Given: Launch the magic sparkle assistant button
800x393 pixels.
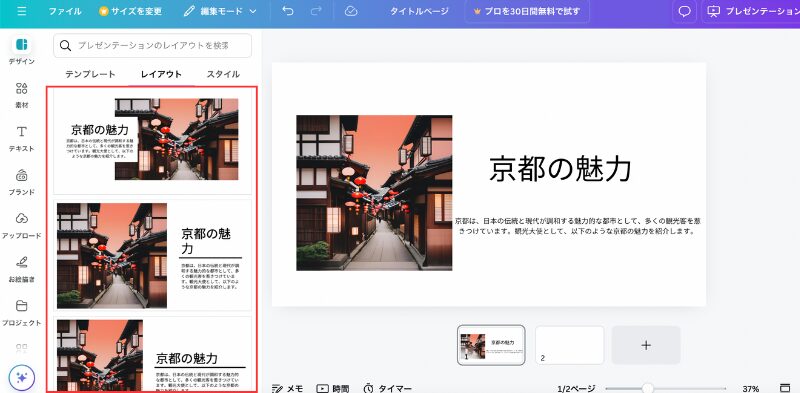Looking at the screenshot, I should click(x=21, y=378).
